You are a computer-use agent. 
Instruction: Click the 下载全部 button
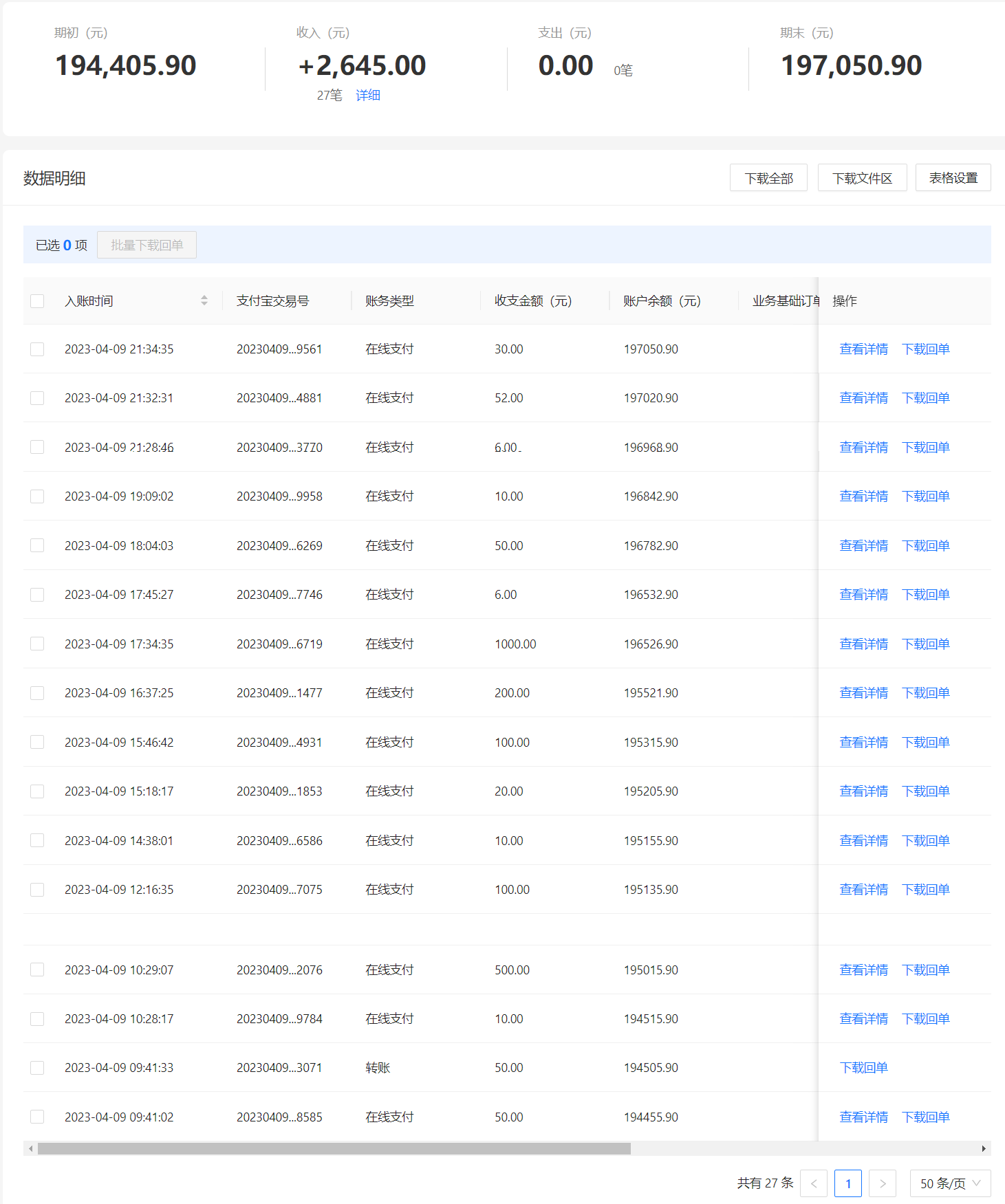[x=768, y=177]
